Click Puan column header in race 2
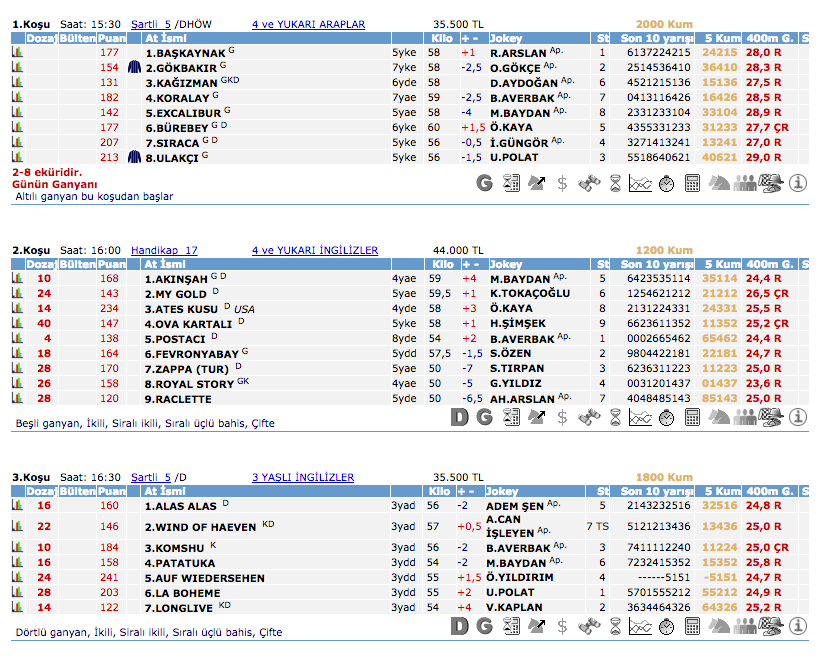The height and width of the screenshot is (663, 840). [x=112, y=265]
